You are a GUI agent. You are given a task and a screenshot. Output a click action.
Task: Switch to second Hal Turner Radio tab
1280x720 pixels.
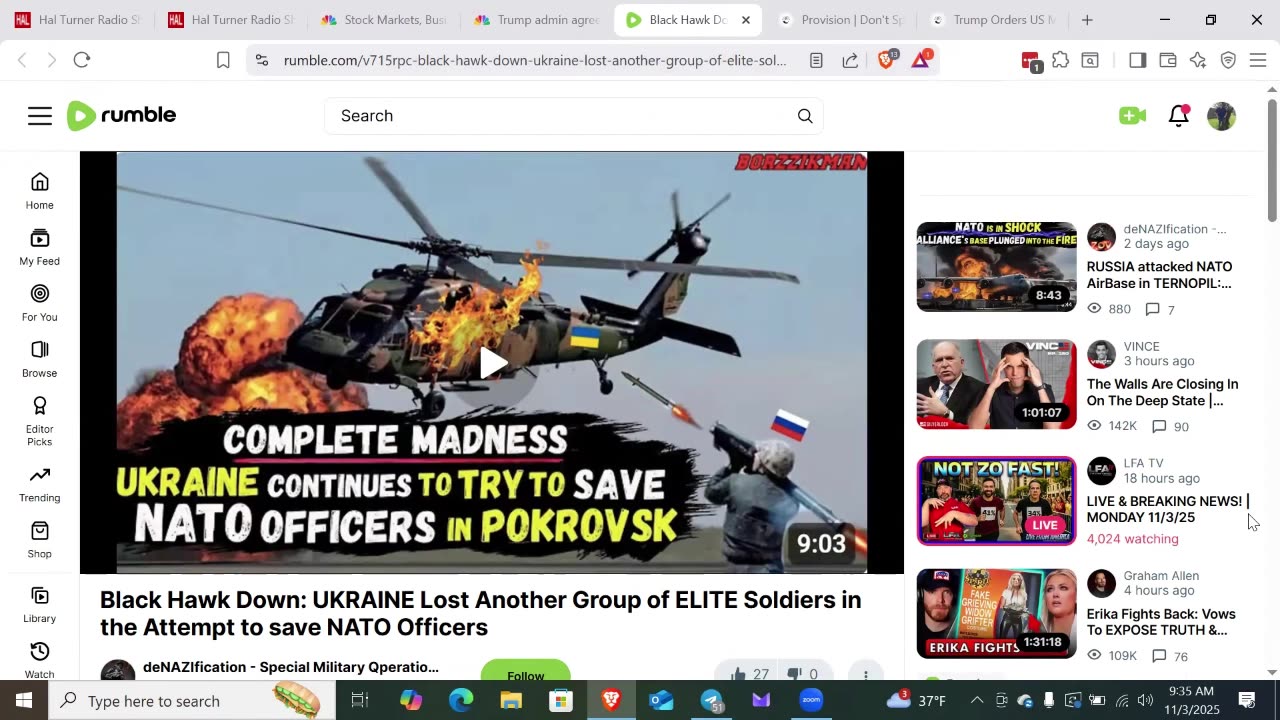231,20
